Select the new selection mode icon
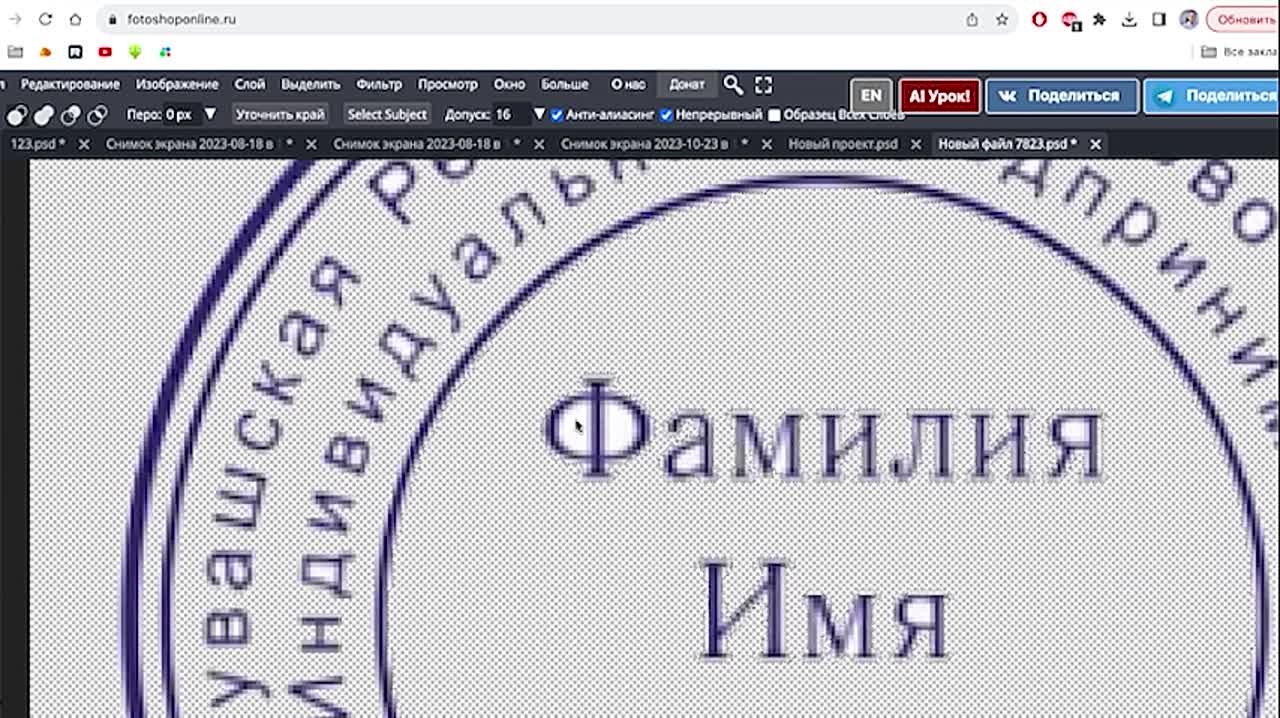Image resolution: width=1280 pixels, height=718 pixels. tap(17, 115)
